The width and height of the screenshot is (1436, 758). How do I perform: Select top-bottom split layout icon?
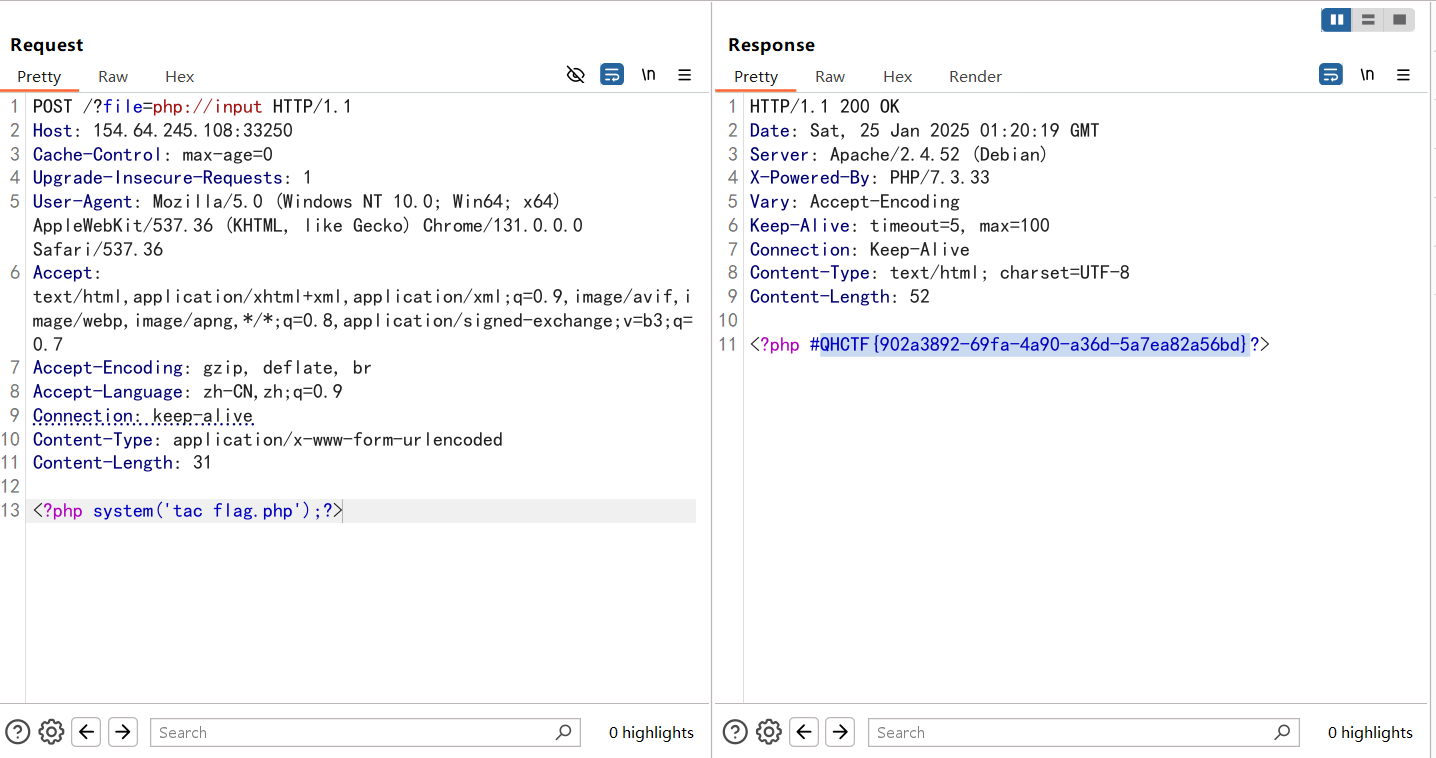1368,19
